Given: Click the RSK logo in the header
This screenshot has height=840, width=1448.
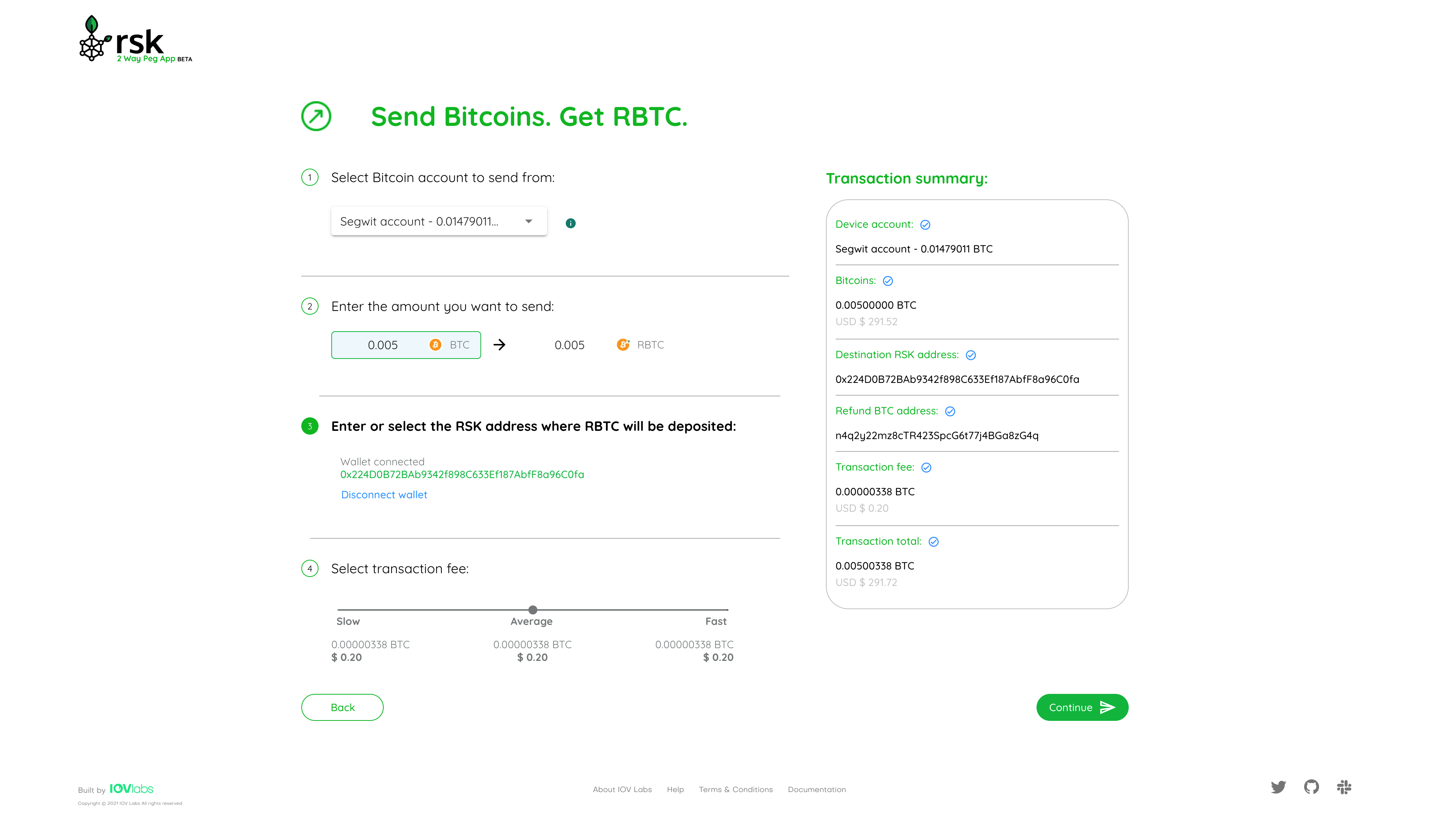Looking at the screenshot, I should pos(136,39).
